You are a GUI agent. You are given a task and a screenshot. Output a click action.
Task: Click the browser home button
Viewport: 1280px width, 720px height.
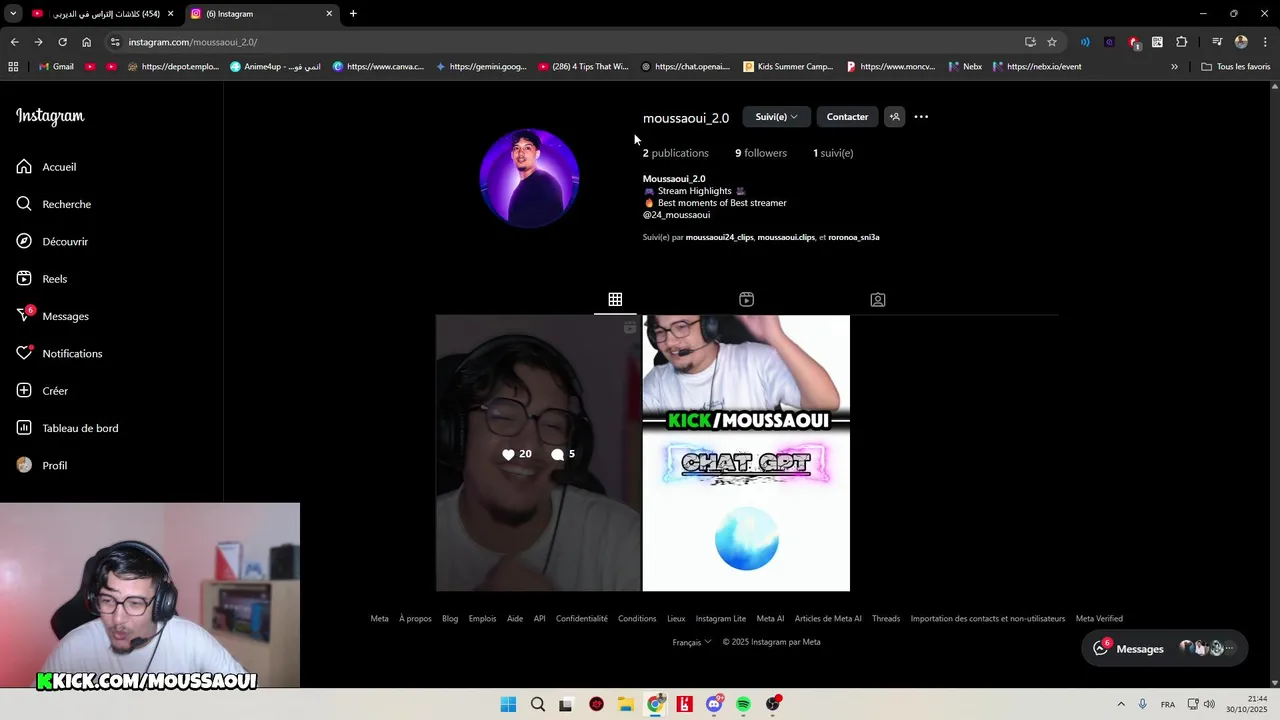tap(86, 42)
